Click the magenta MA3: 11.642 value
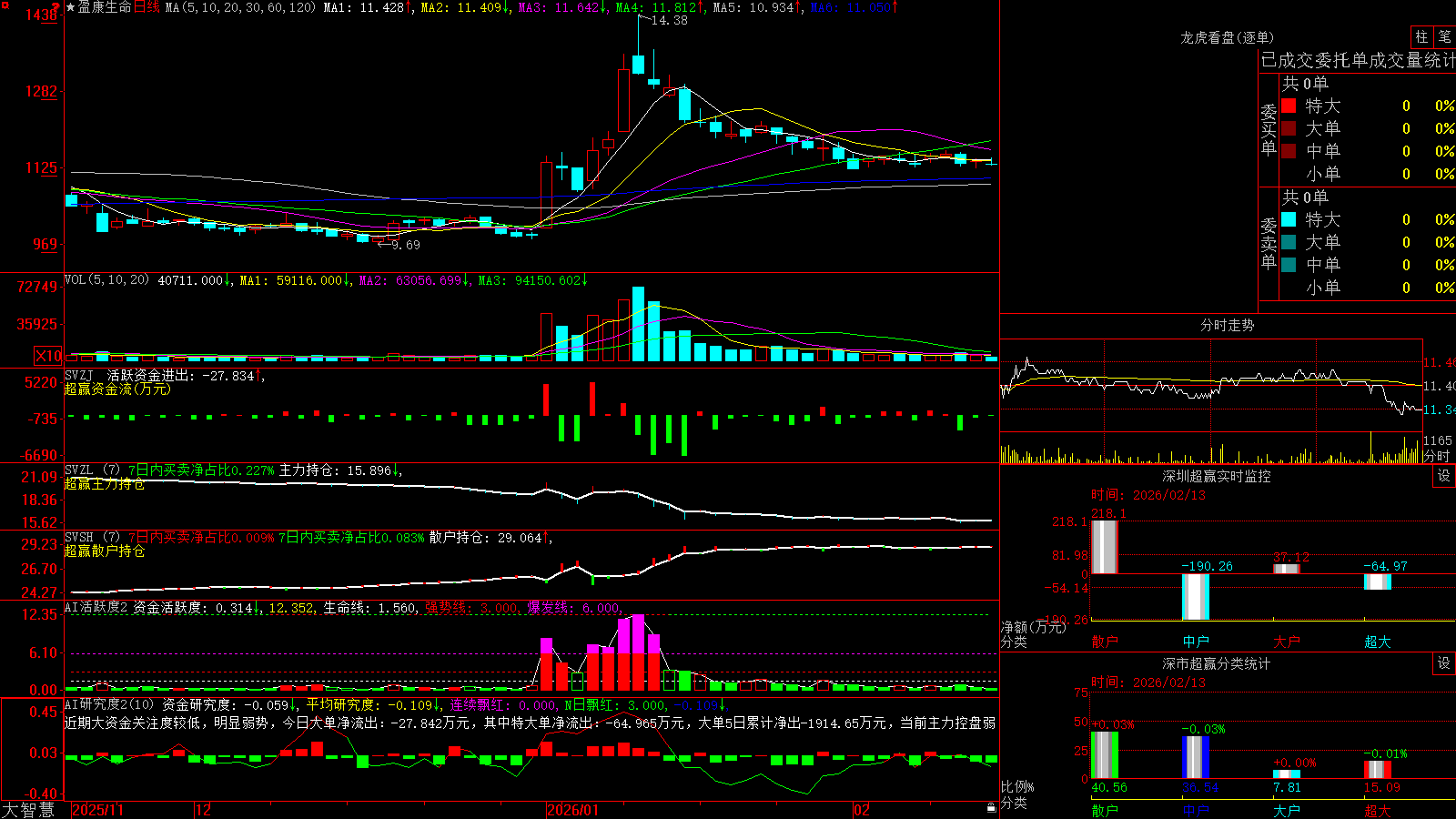Image resolution: width=1456 pixels, height=819 pixels. [x=562, y=7]
